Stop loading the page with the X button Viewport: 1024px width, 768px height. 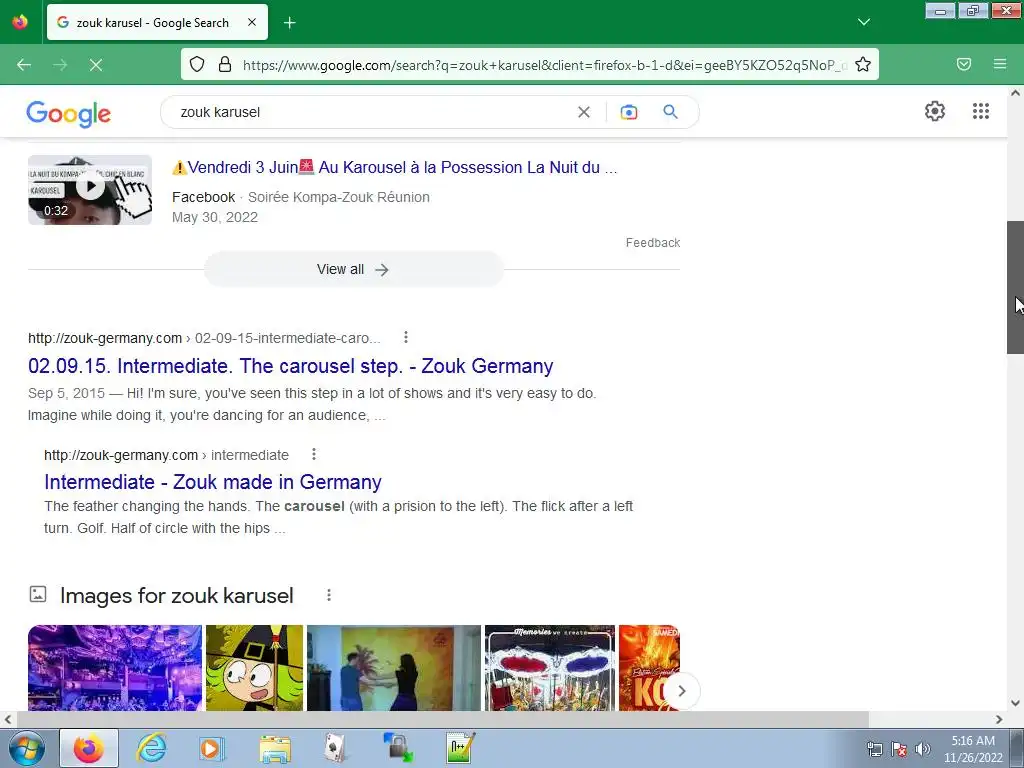tap(96, 65)
